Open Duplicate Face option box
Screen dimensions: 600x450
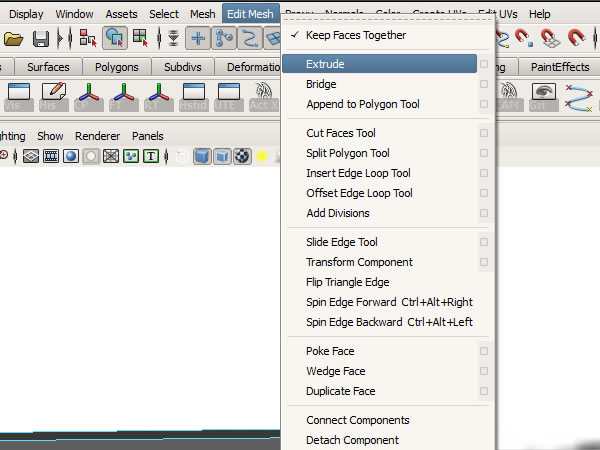pyautogui.click(x=484, y=391)
